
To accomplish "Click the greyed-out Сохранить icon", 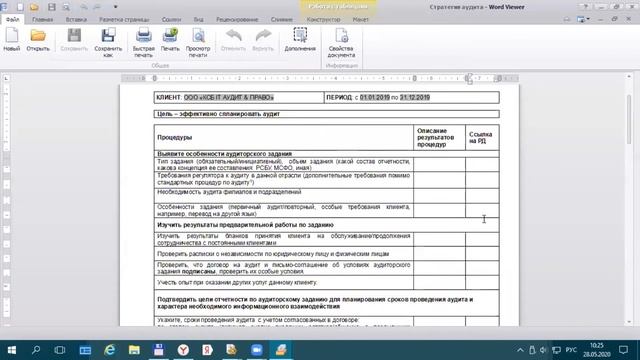I will [74, 36].
